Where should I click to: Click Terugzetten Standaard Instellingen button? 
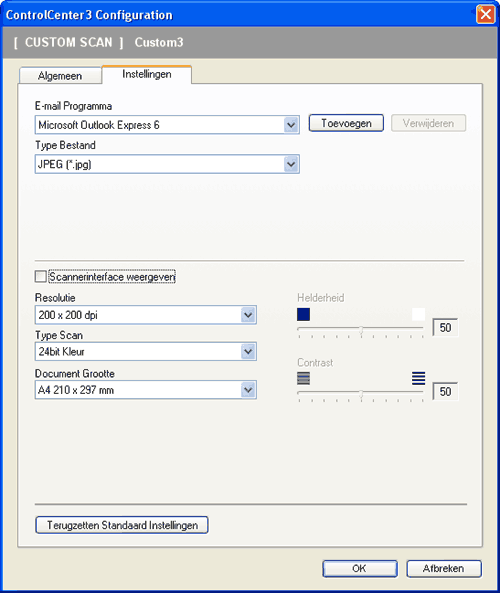point(122,525)
